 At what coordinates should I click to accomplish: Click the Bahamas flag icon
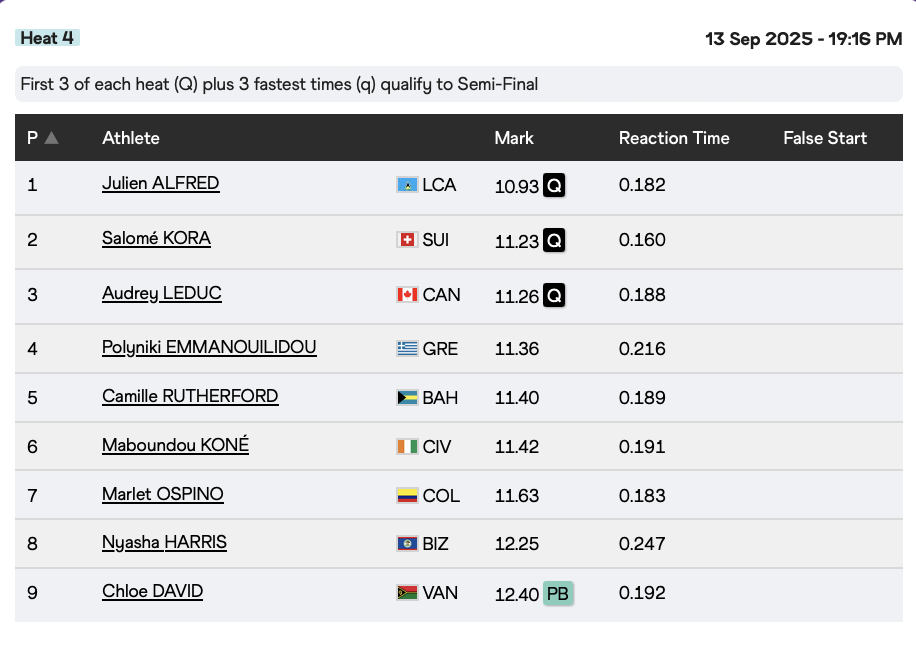[407, 398]
